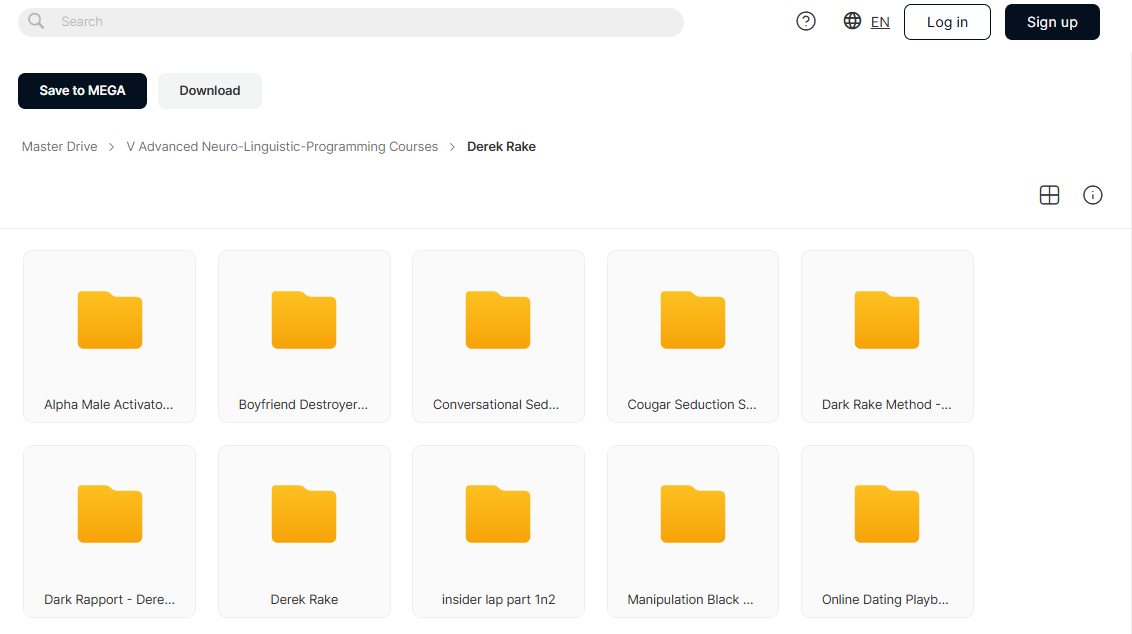Open the Cougar Seduction S... folder
1132x634 pixels.
[x=692, y=336]
